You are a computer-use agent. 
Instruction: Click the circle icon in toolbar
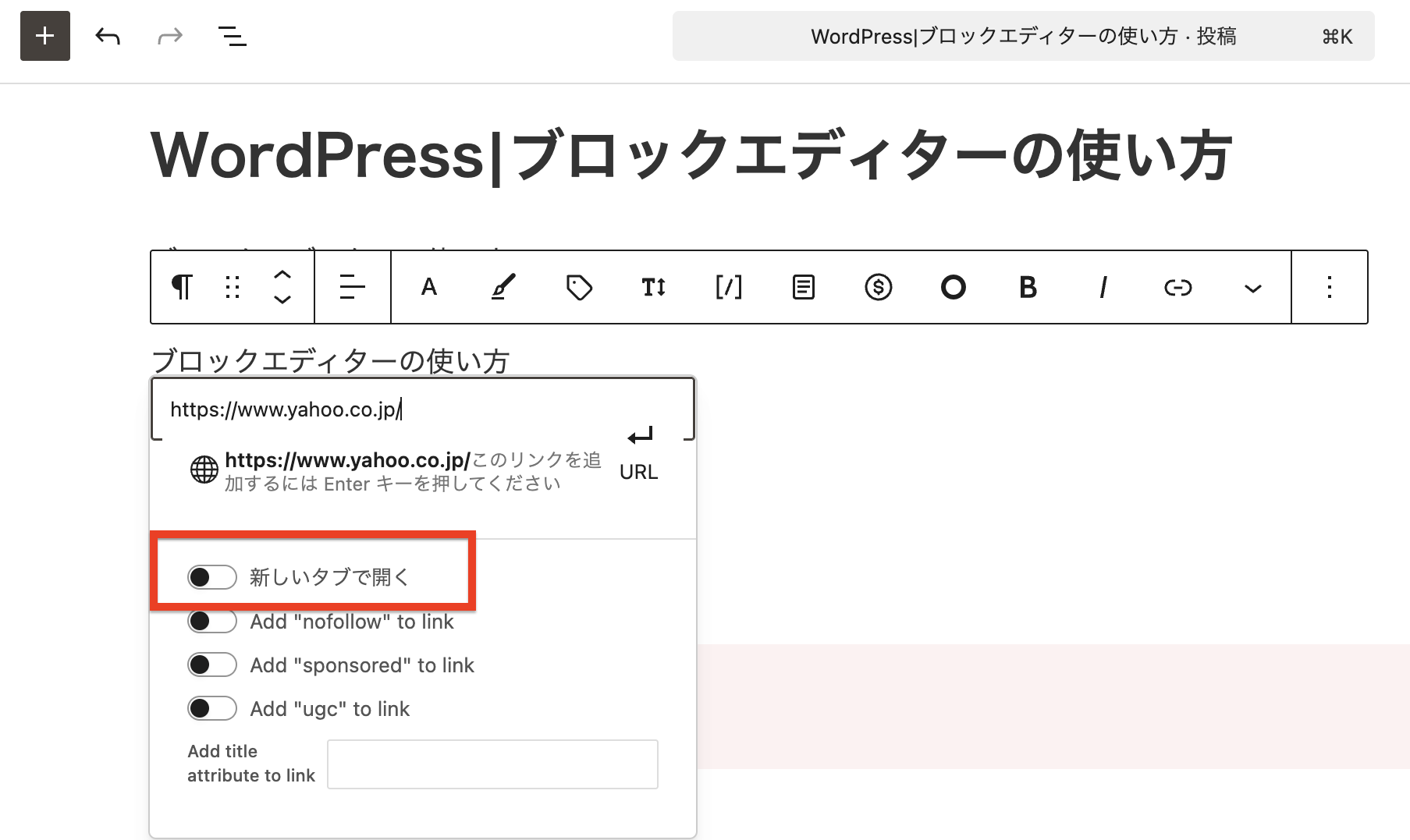click(x=954, y=287)
